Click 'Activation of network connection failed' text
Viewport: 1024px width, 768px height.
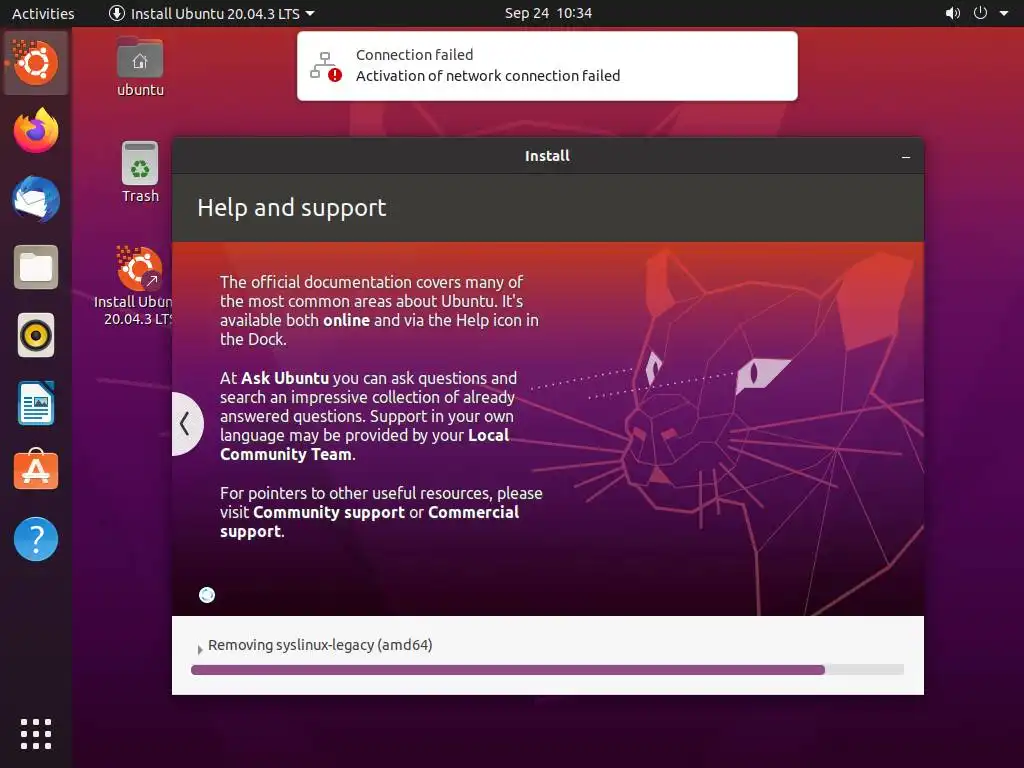click(488, 76)
